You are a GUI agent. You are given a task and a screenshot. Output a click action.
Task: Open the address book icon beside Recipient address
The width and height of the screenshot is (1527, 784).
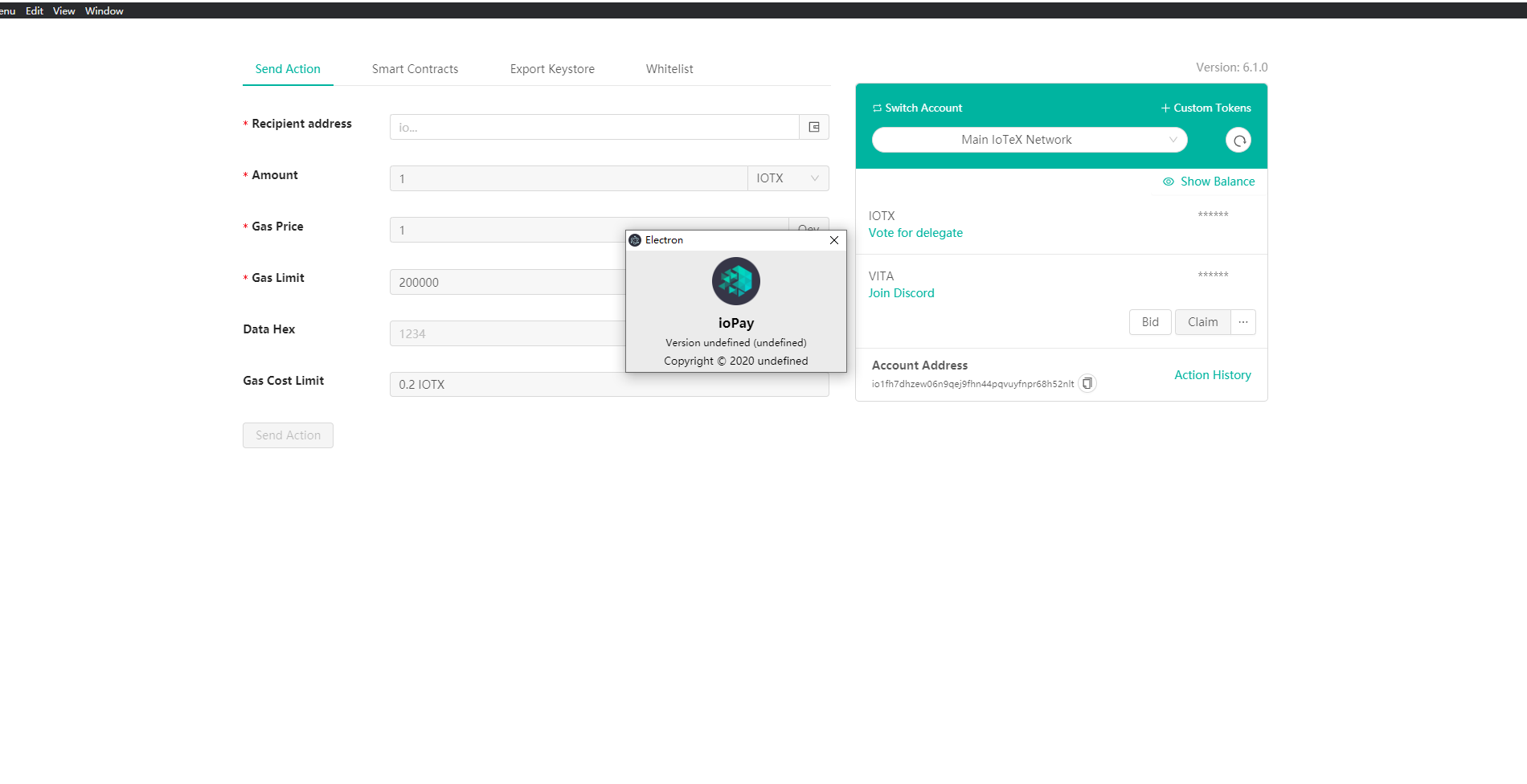coord(814,127)
